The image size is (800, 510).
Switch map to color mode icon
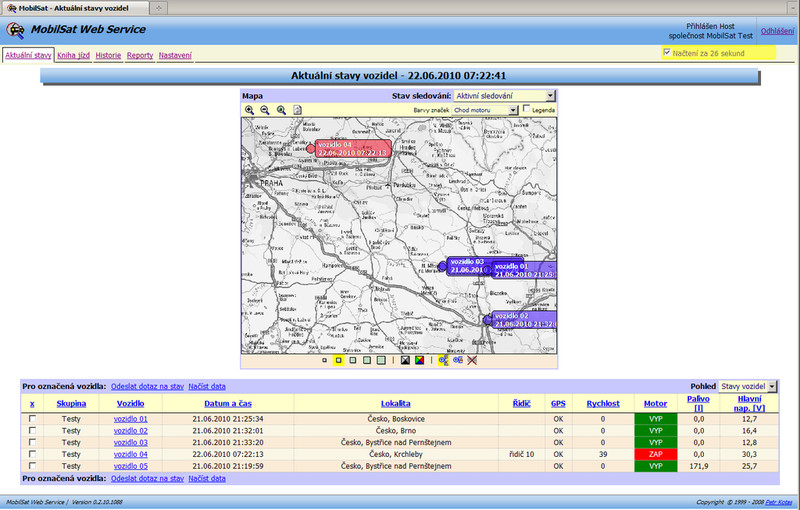coord(419,361)
